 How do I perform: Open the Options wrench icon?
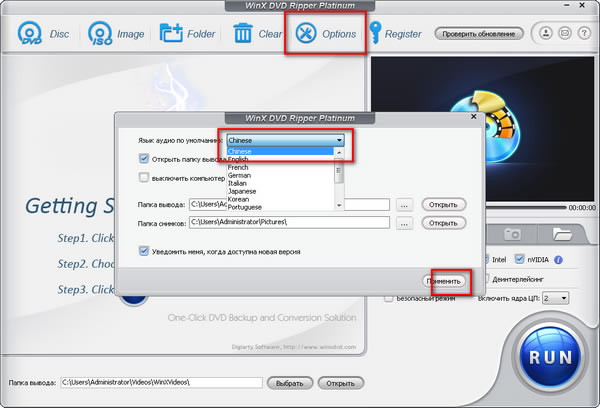coord(306,33)
